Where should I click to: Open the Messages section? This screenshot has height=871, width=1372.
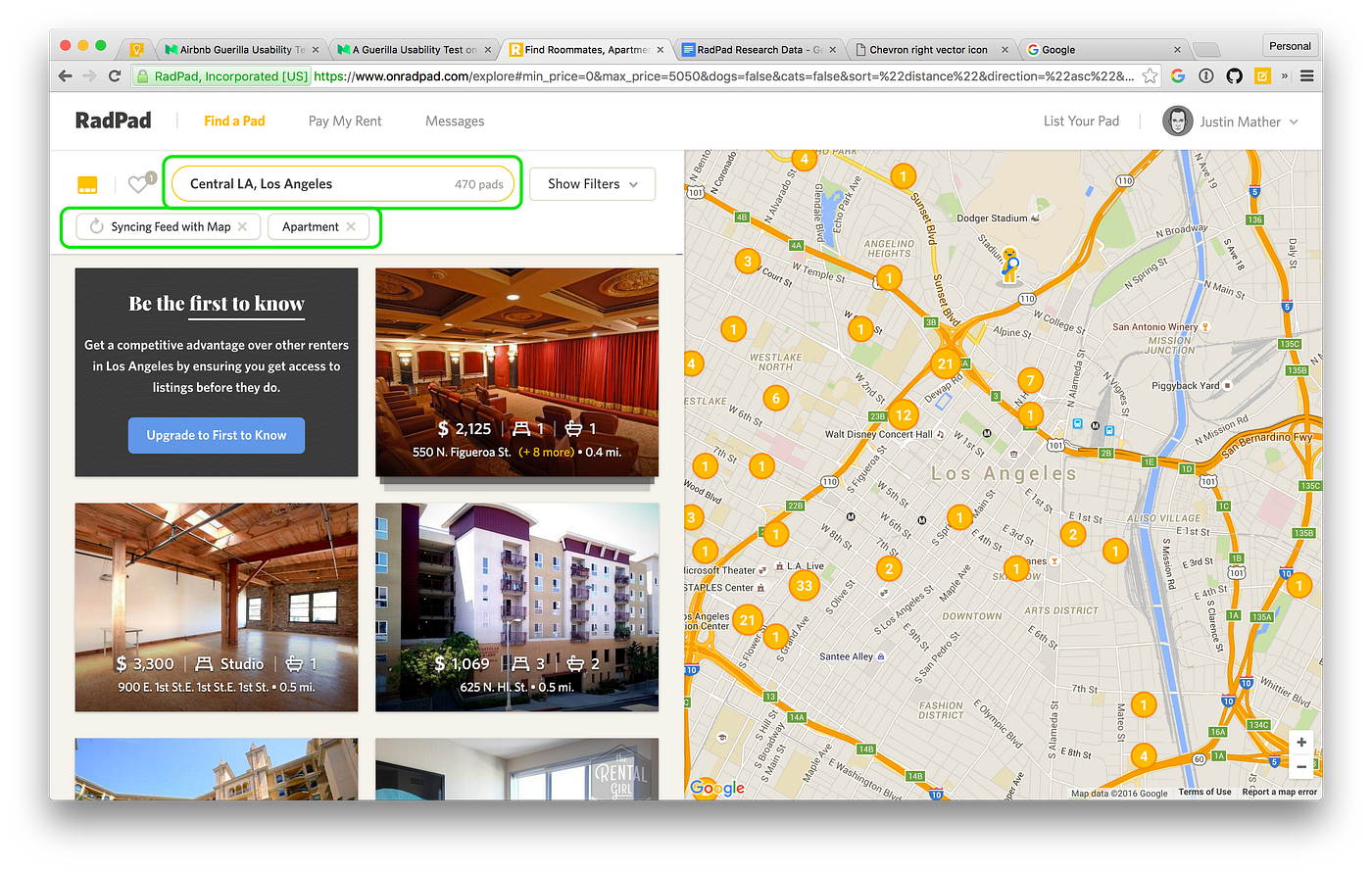[454, 121]
